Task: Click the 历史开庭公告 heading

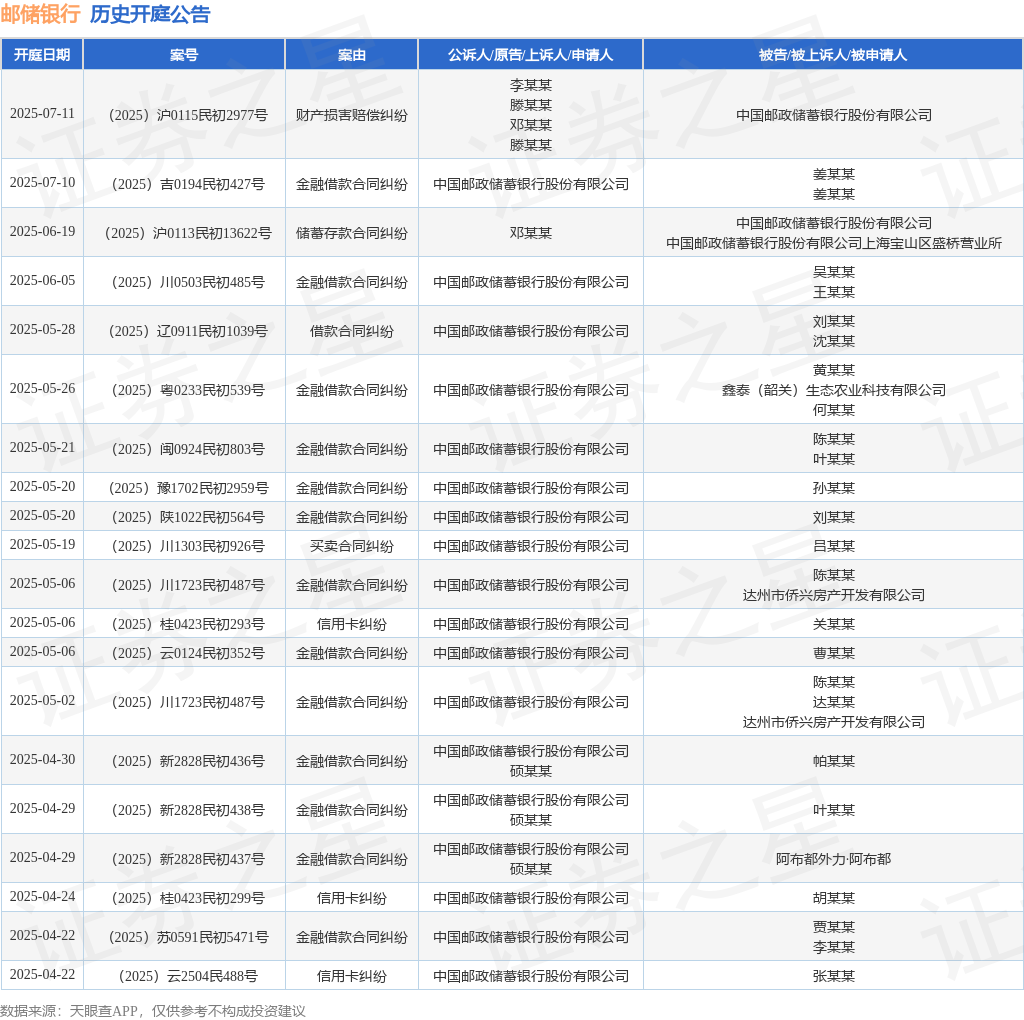Action: pos(150,14)
